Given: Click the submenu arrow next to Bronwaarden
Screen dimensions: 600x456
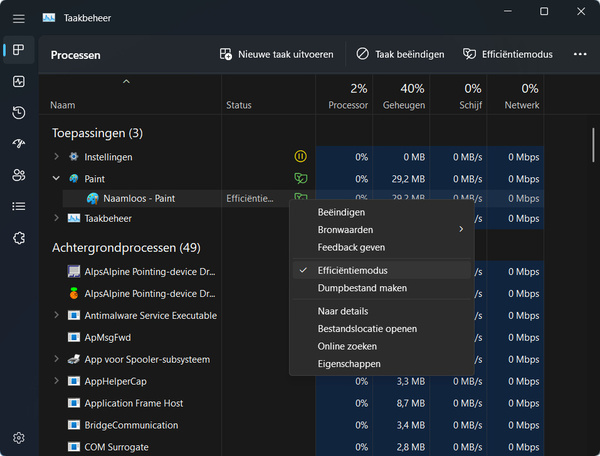Looking at the screenshot, I should (x=461, y=229).
